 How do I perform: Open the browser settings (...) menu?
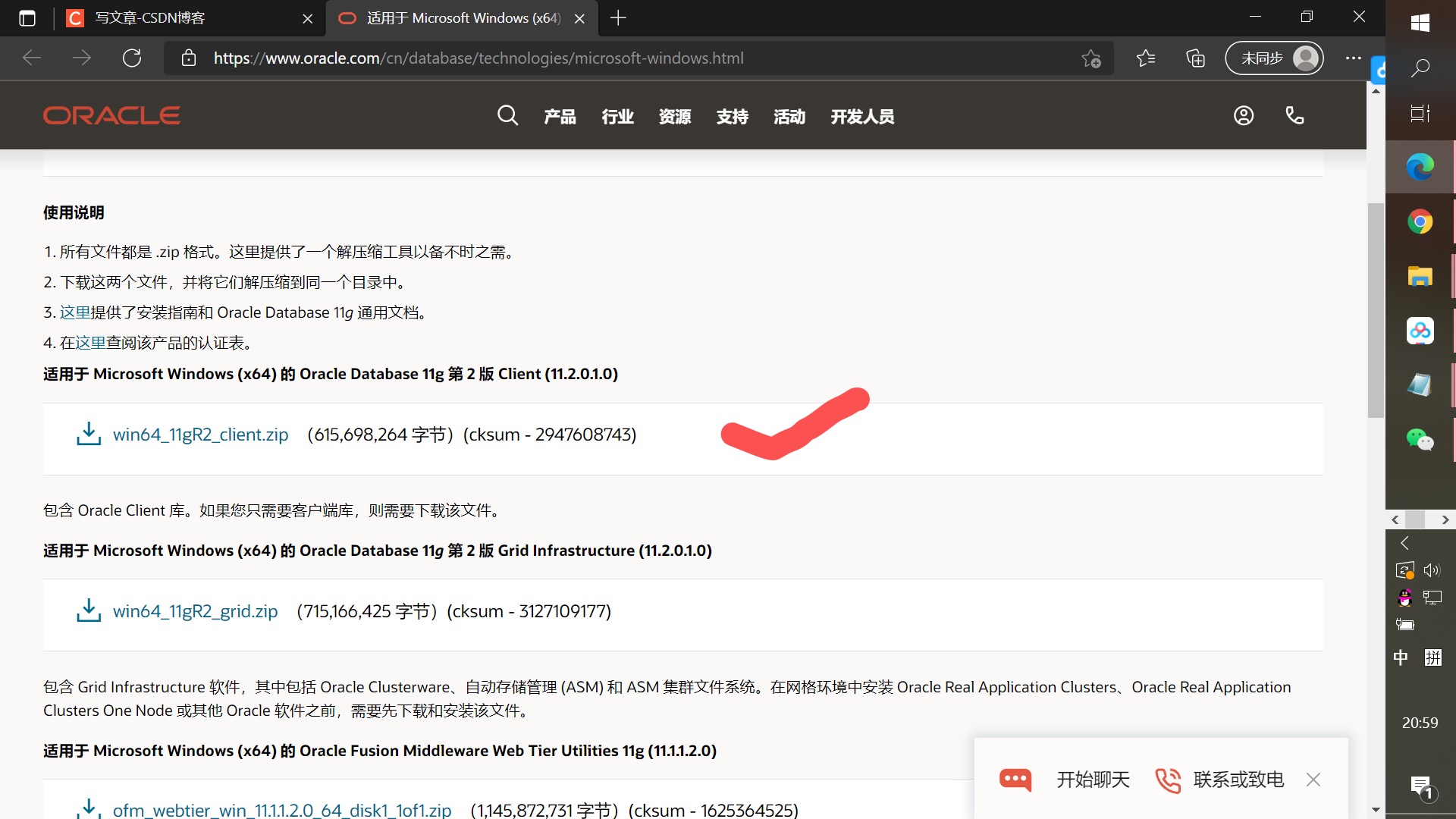pos(1354,58)
